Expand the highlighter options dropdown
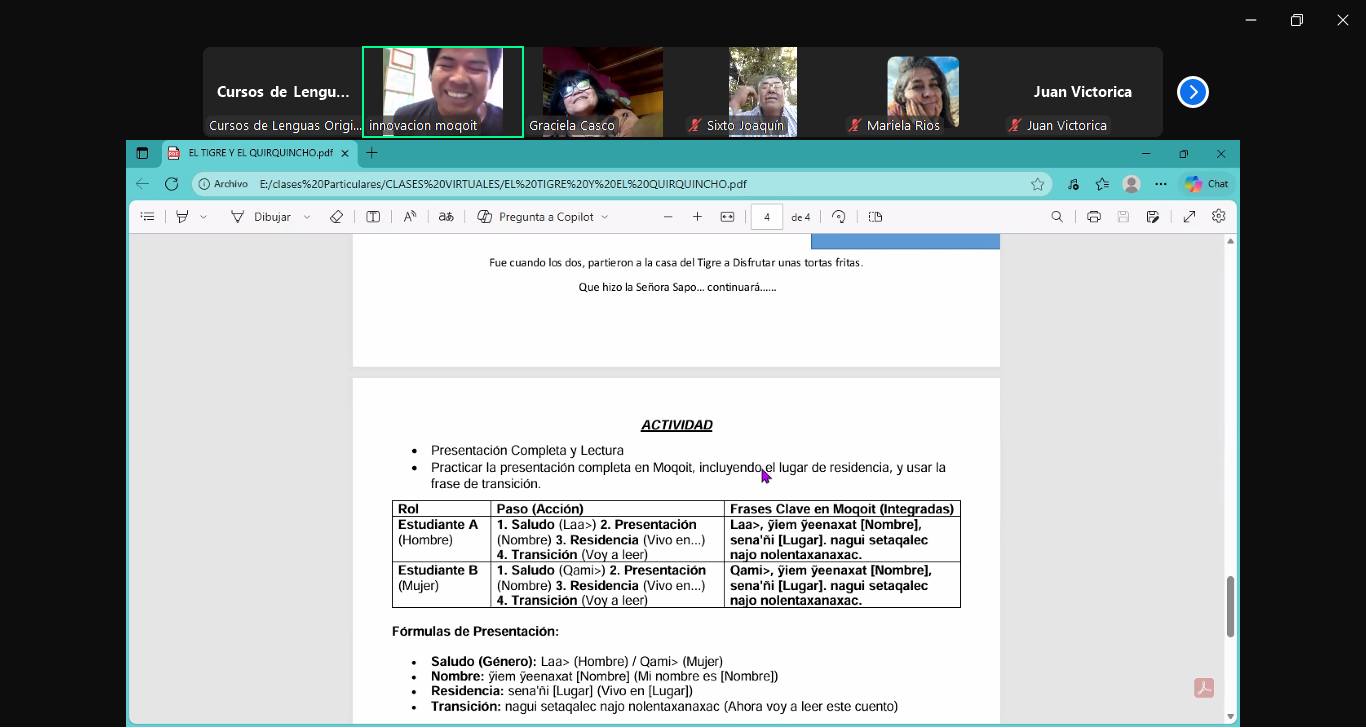This screenshot has width=1366, height=728. coord(204,217)
